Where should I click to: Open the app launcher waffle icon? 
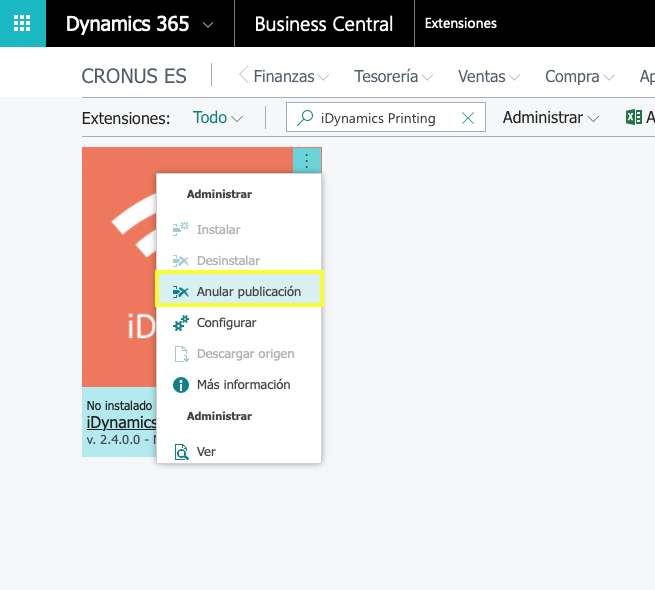(22, 23)
